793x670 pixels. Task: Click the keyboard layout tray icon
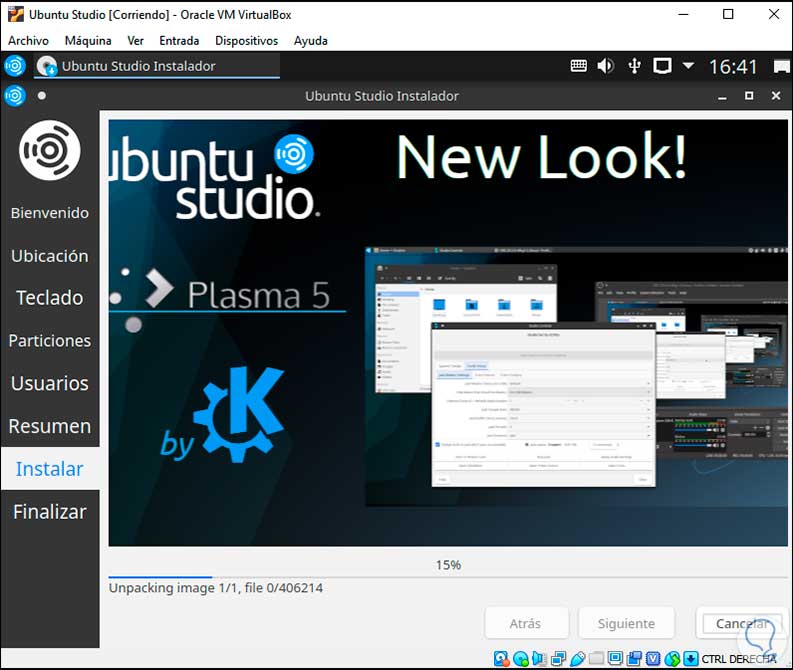(579, 66)
